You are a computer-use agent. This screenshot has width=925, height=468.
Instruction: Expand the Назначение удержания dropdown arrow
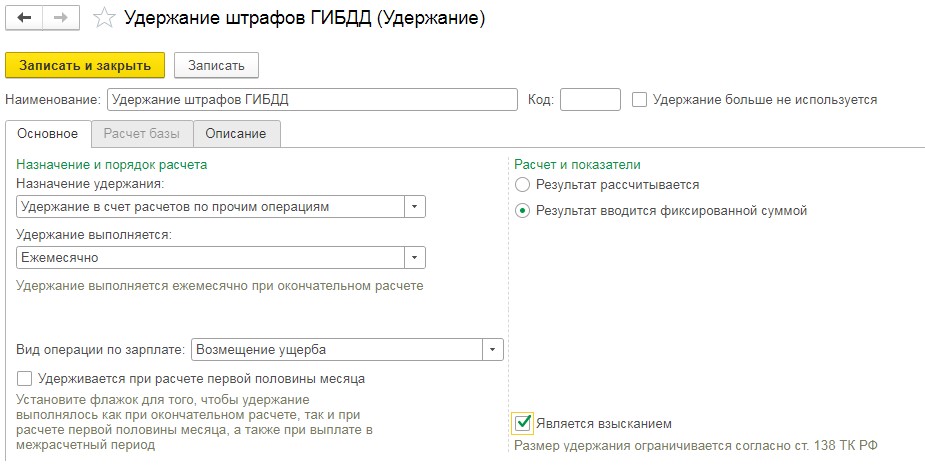pos(415,206)
